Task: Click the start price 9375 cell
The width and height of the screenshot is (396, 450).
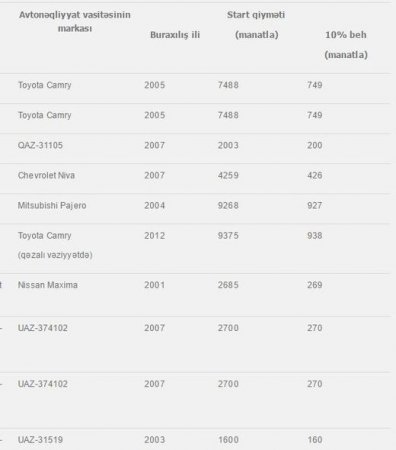Action: click(x=228, y=236)
